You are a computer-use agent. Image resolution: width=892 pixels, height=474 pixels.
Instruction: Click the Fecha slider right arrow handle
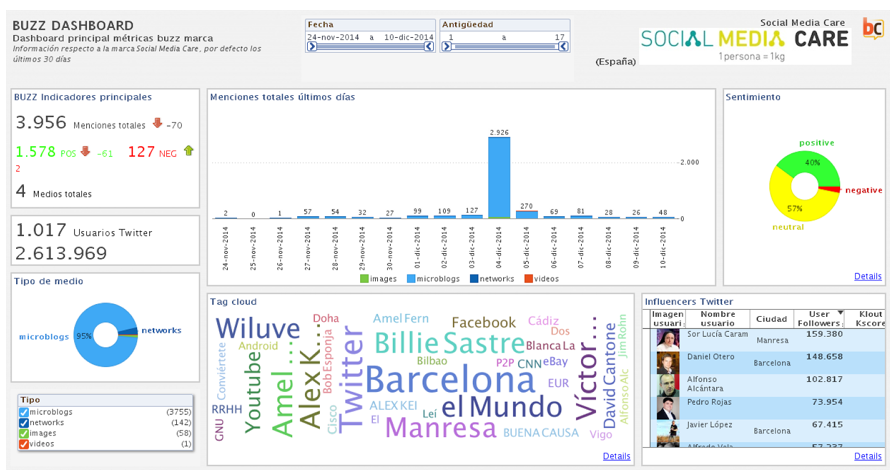tap(429, 47)
